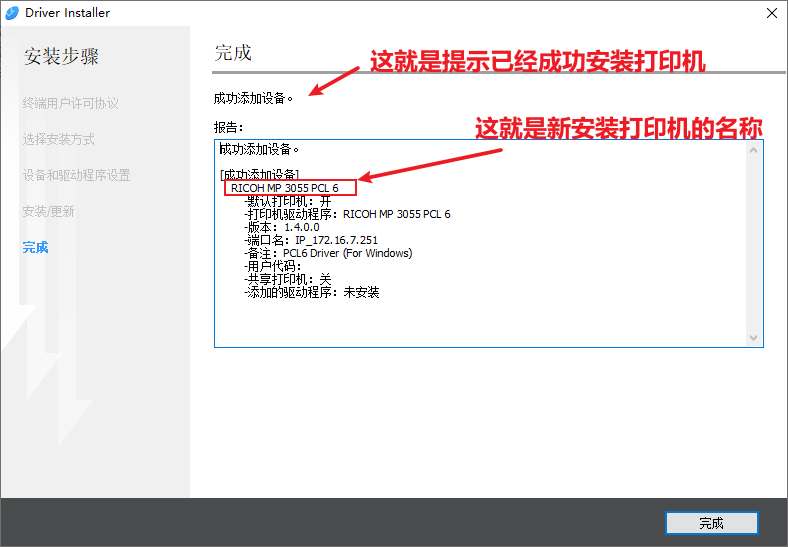Click the report scrollbar down arrow
The width and height of the screenshot is (788, 547).
755,339
